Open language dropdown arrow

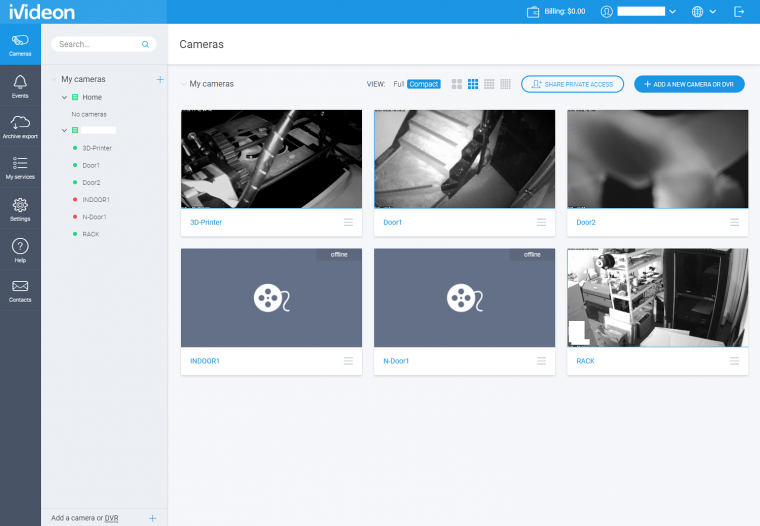(x=712, y=12)
